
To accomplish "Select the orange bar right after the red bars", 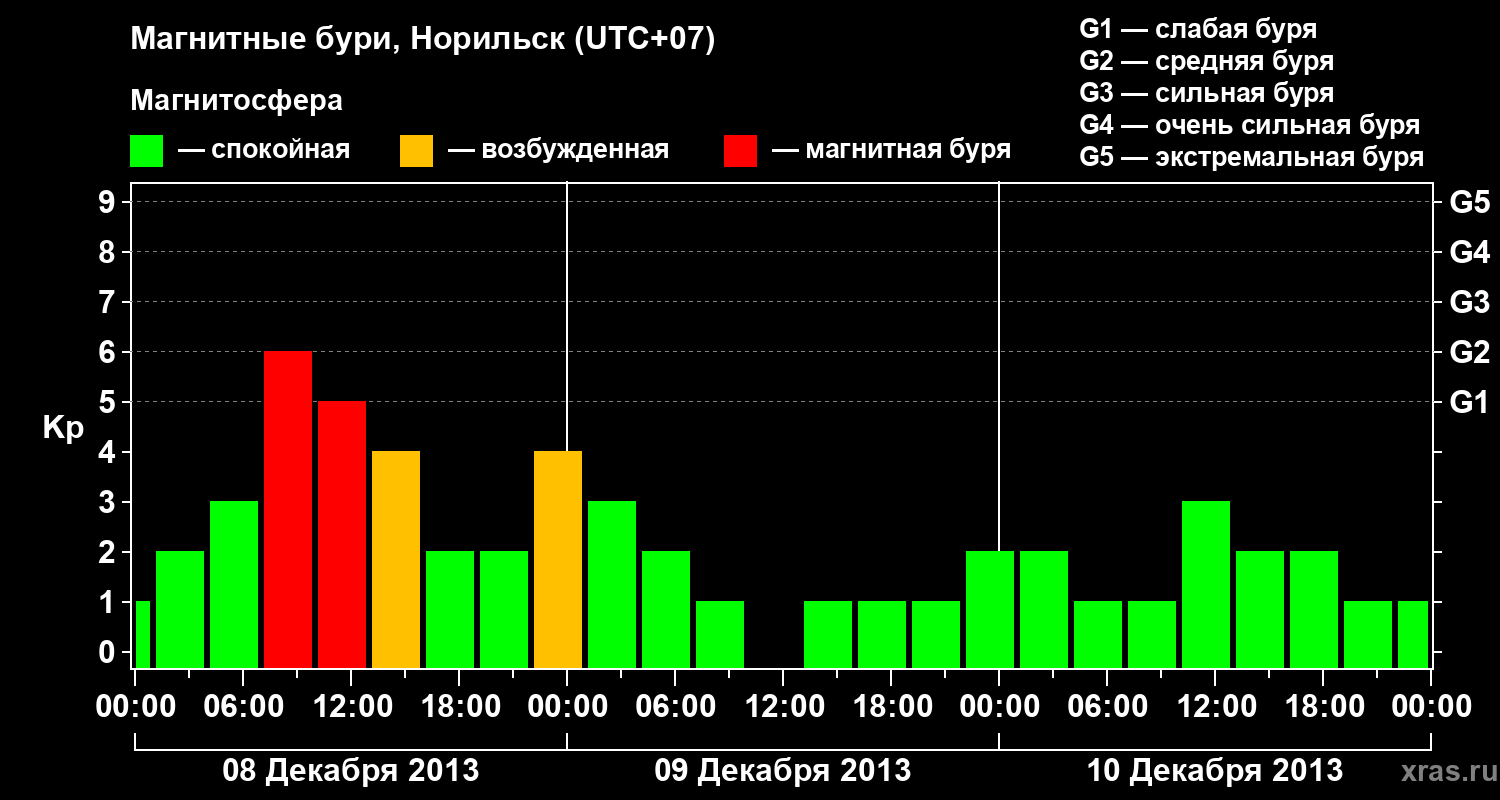I will tap(396, 560).
